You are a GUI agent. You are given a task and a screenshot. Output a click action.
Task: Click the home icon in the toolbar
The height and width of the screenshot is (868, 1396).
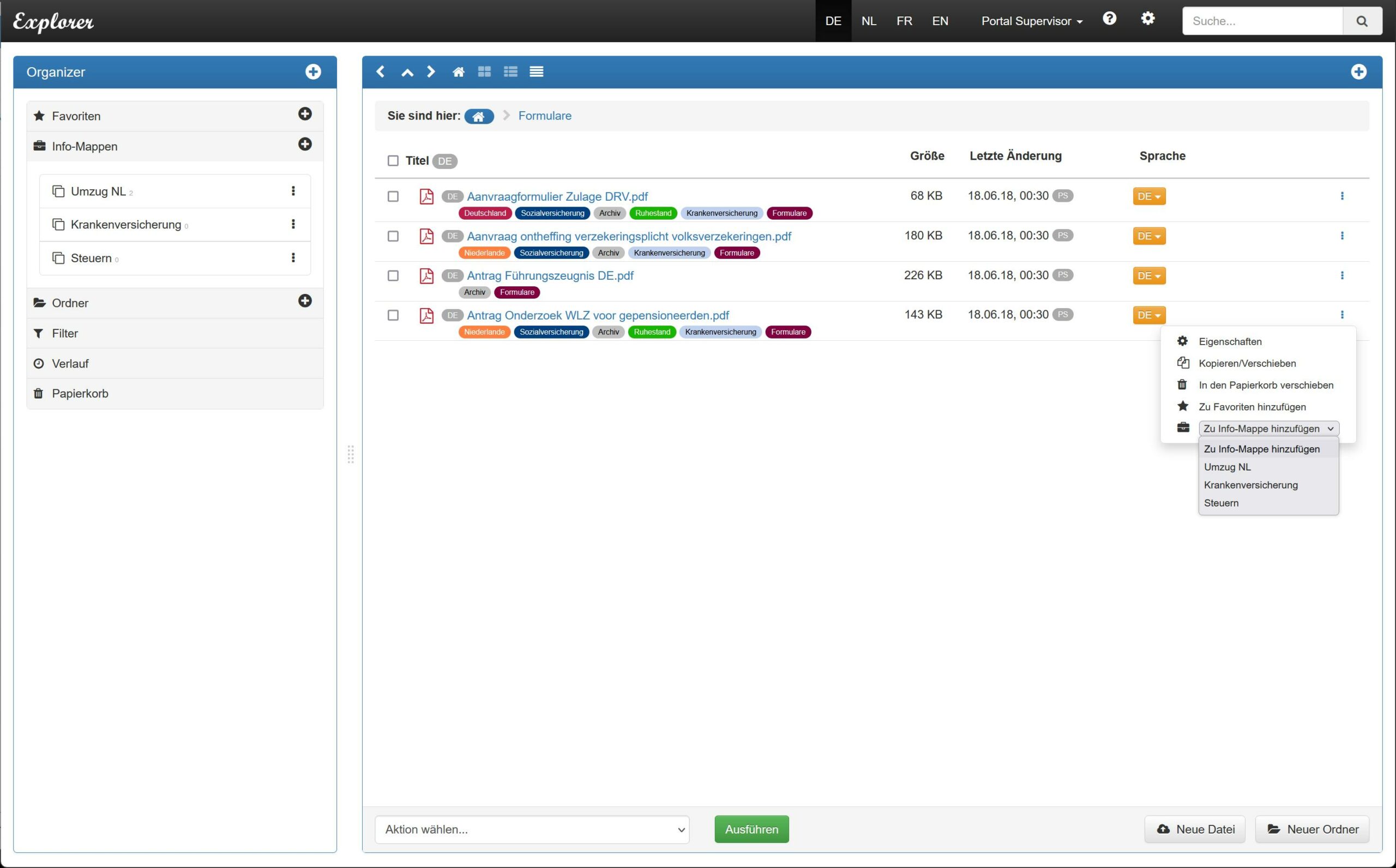point(458,72)
